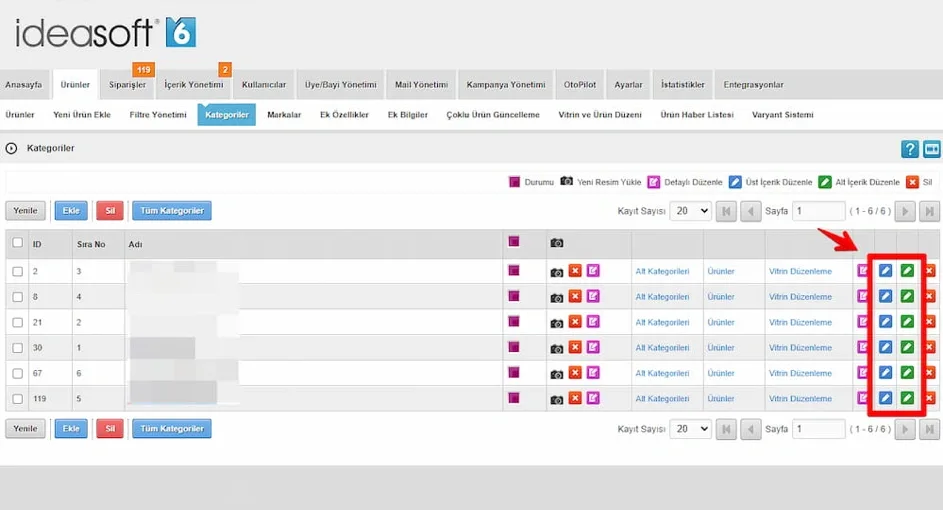Open top Kayıt Sayısı dropdown

pos(690,211)
